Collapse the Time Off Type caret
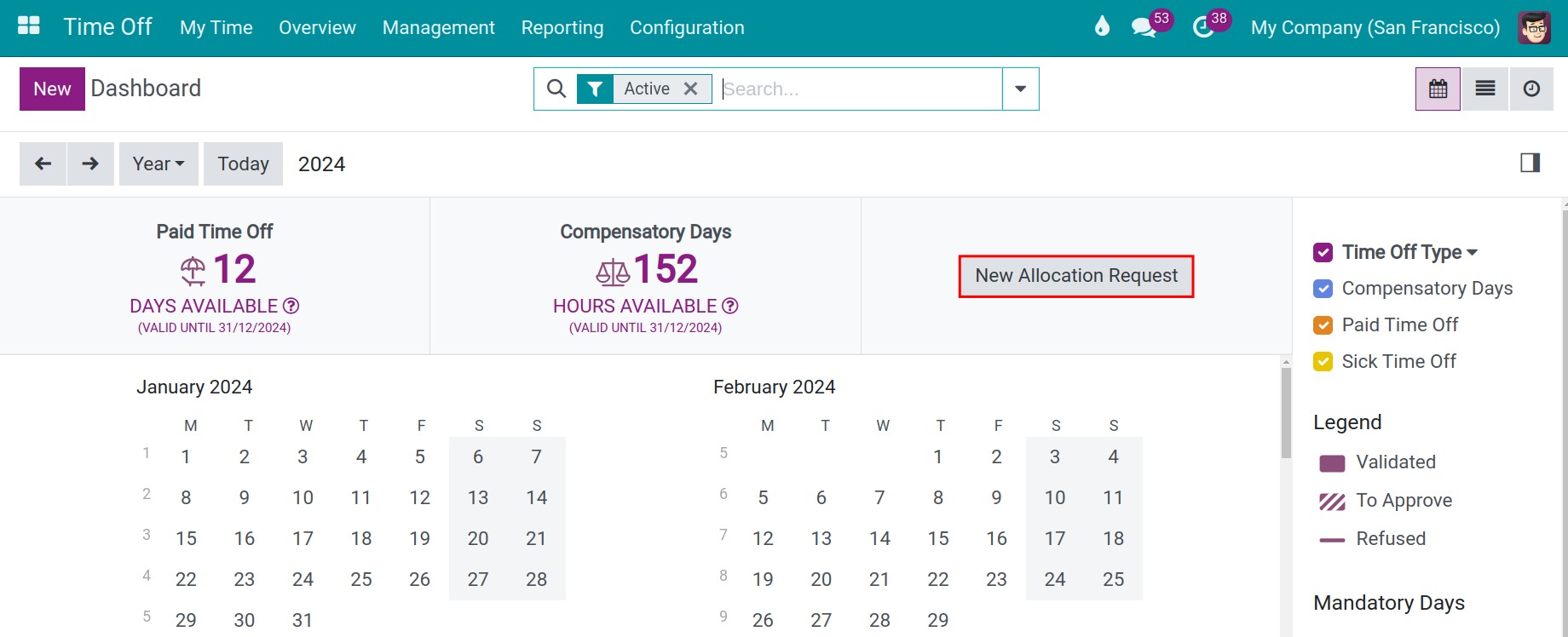The image size is (1568, 637). (1473, 253)
